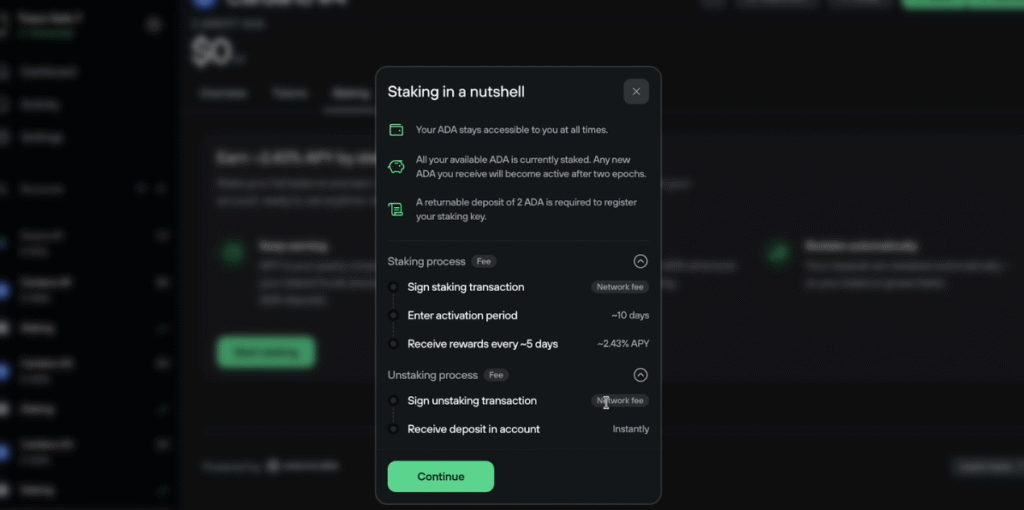The image size is (1024, 510).
Task: Click the piggy bank icon for staked ADA
Action: coord(396,167)
